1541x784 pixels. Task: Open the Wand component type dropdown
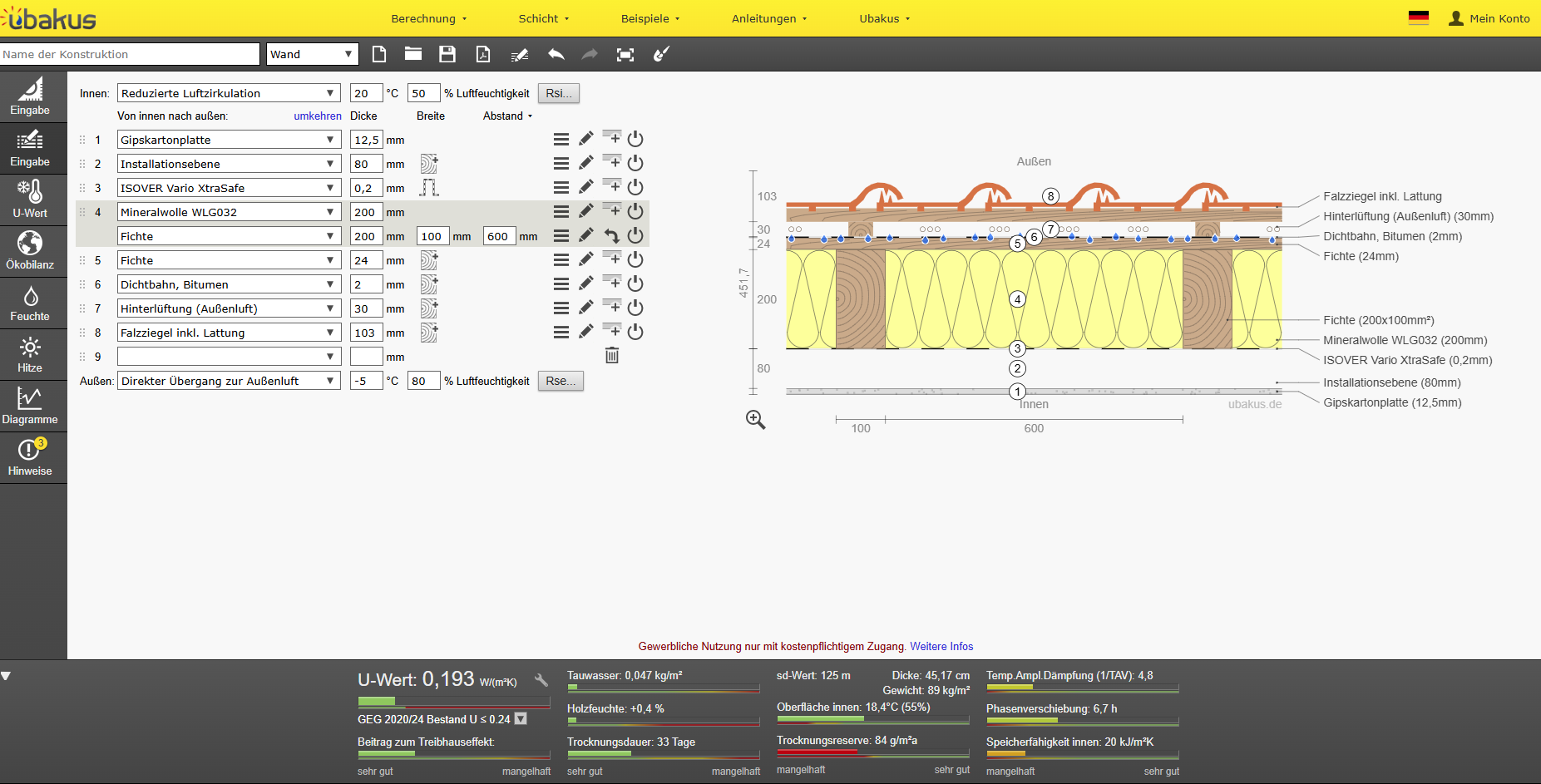tap(312, 55)
